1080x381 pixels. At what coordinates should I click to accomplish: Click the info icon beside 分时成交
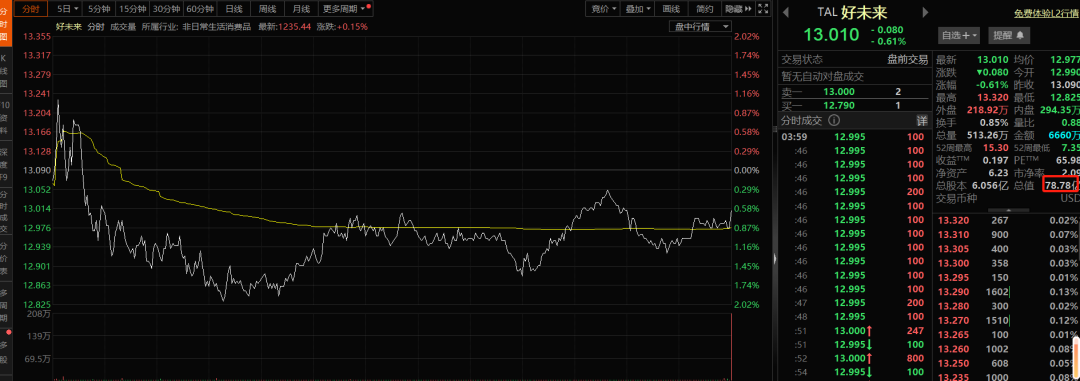pyautogui.click(x=833, y=120)
